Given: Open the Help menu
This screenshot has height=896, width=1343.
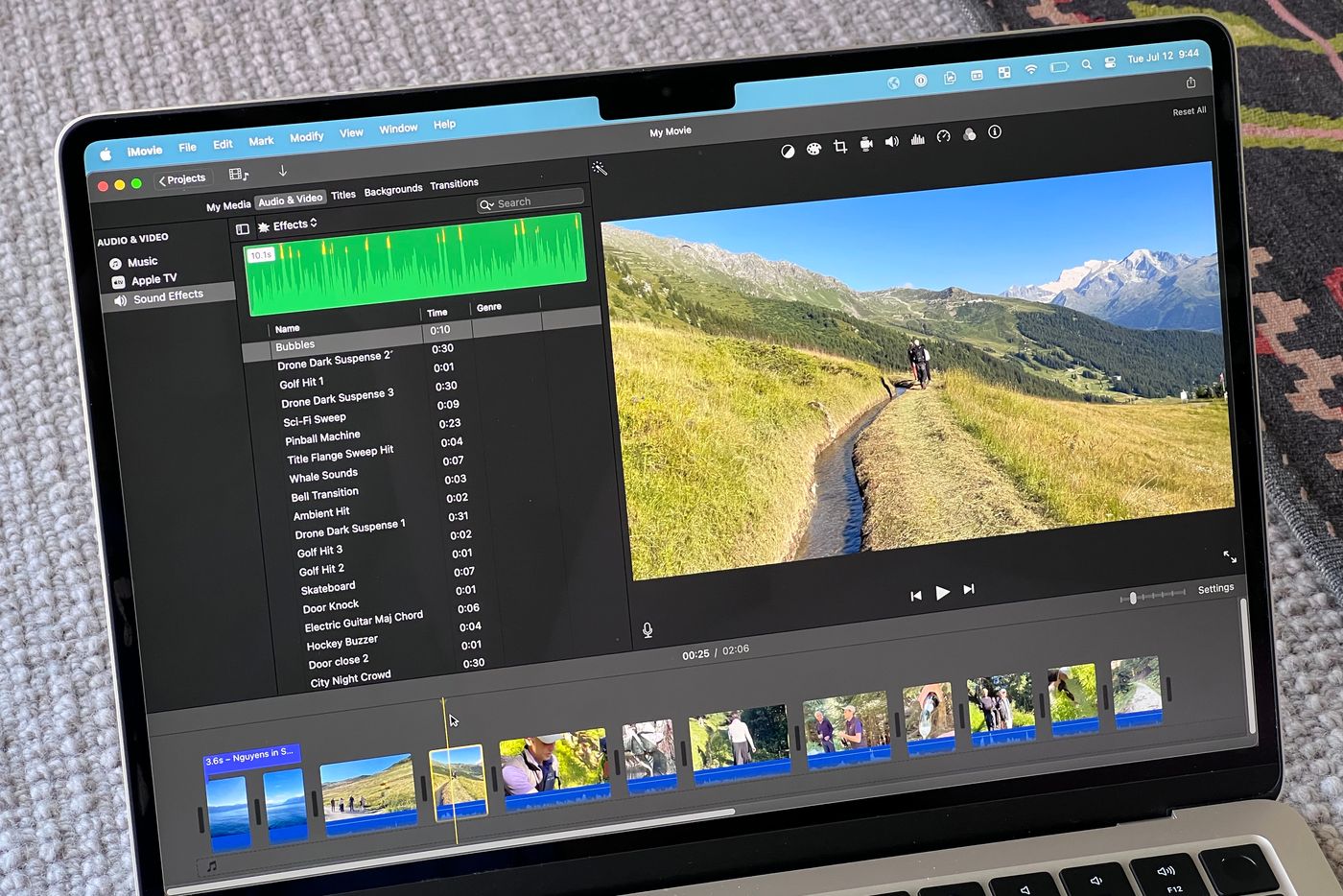Looking at the screenshot, I should [x=444, y=125].
